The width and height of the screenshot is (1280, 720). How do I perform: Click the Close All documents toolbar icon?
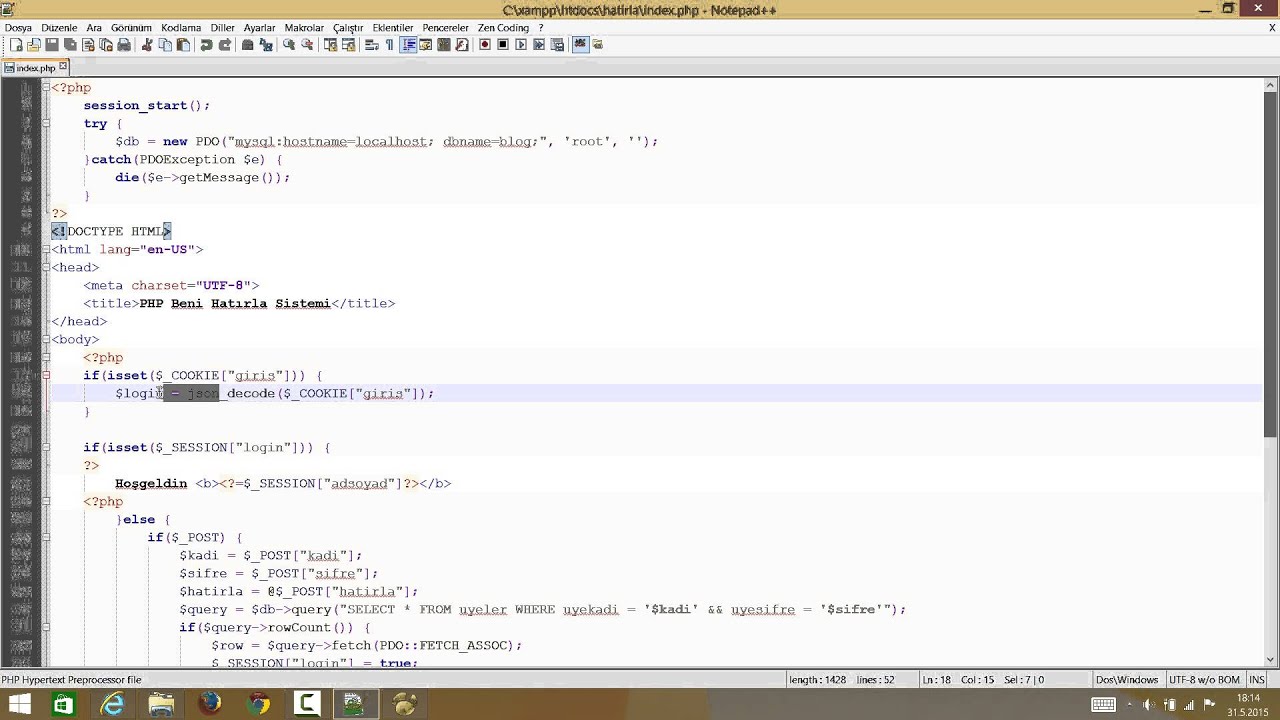pos(106,44)
